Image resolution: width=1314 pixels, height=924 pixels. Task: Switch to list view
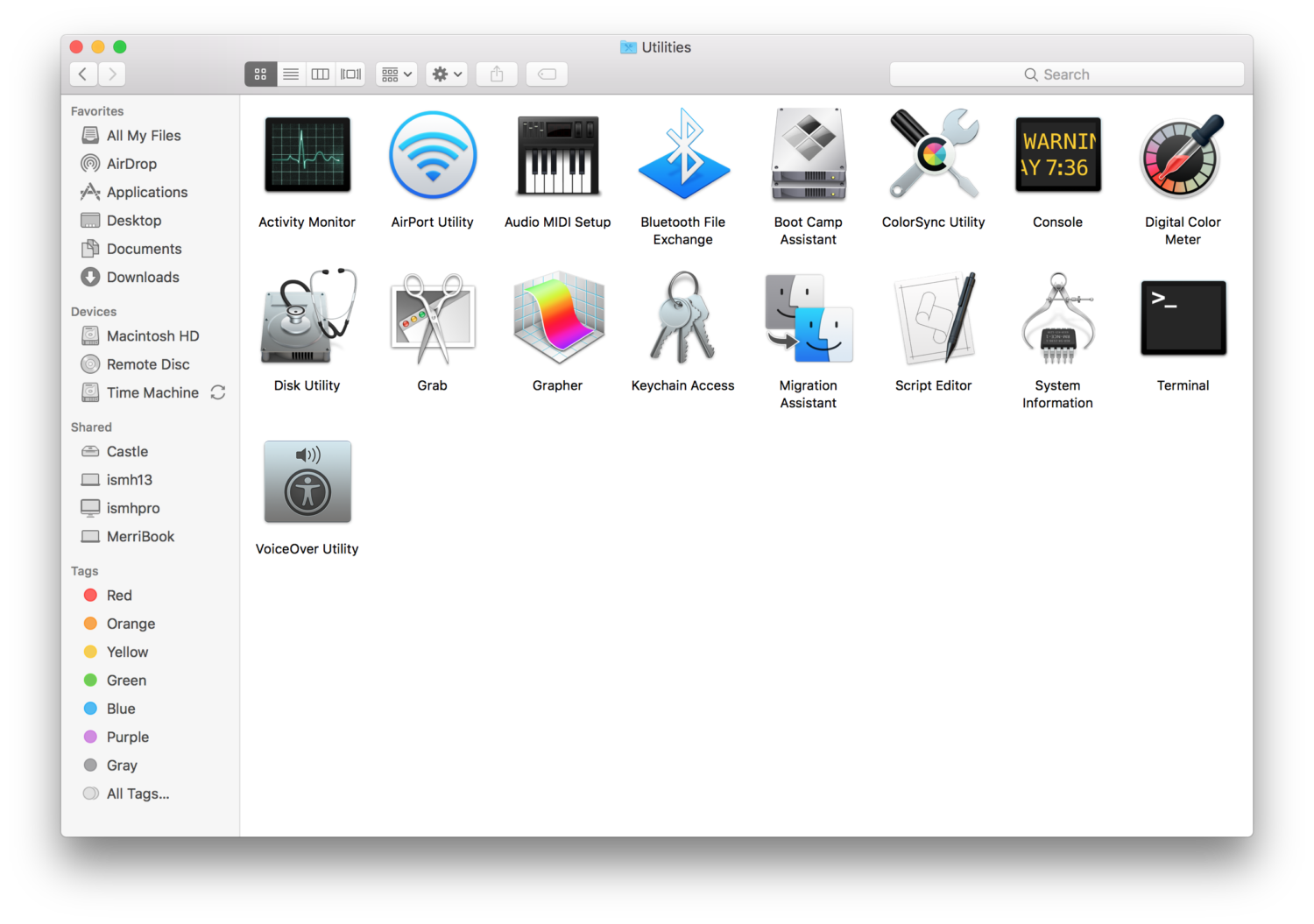click(x=290, y=74)
